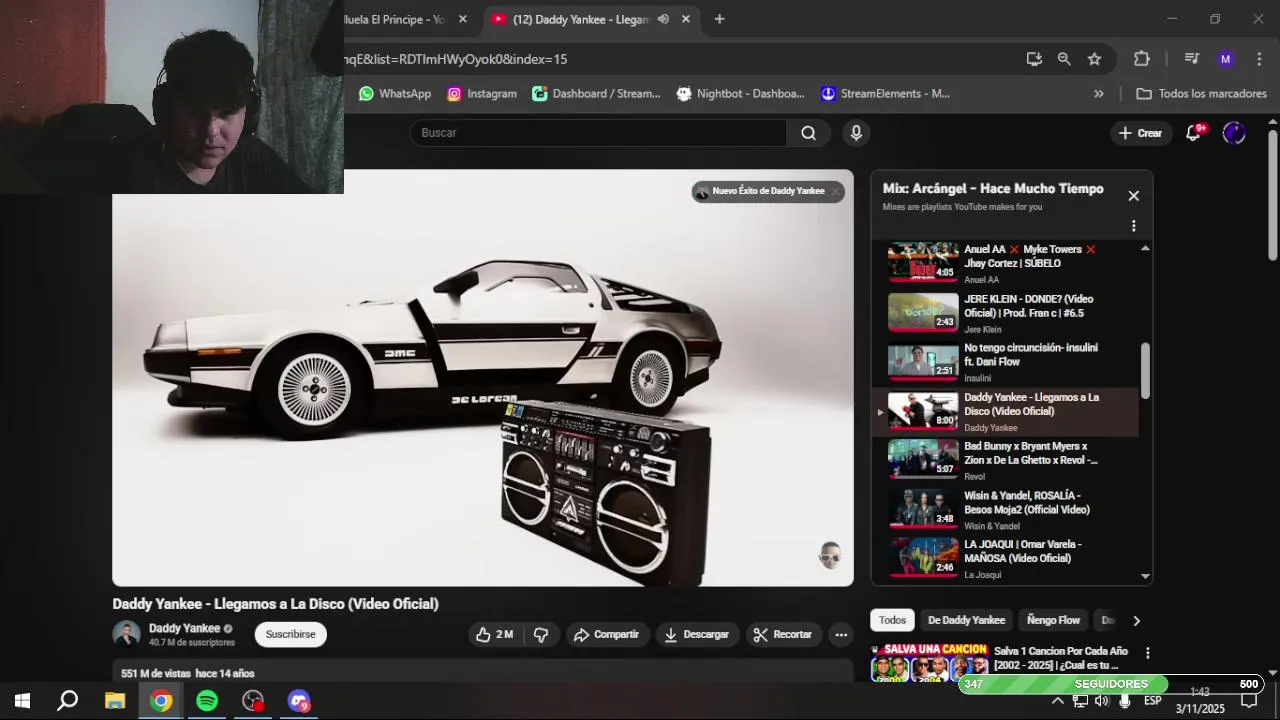1280x720 pixels.
Task: Open Windows taskbar search
Action: pos(68,701)
